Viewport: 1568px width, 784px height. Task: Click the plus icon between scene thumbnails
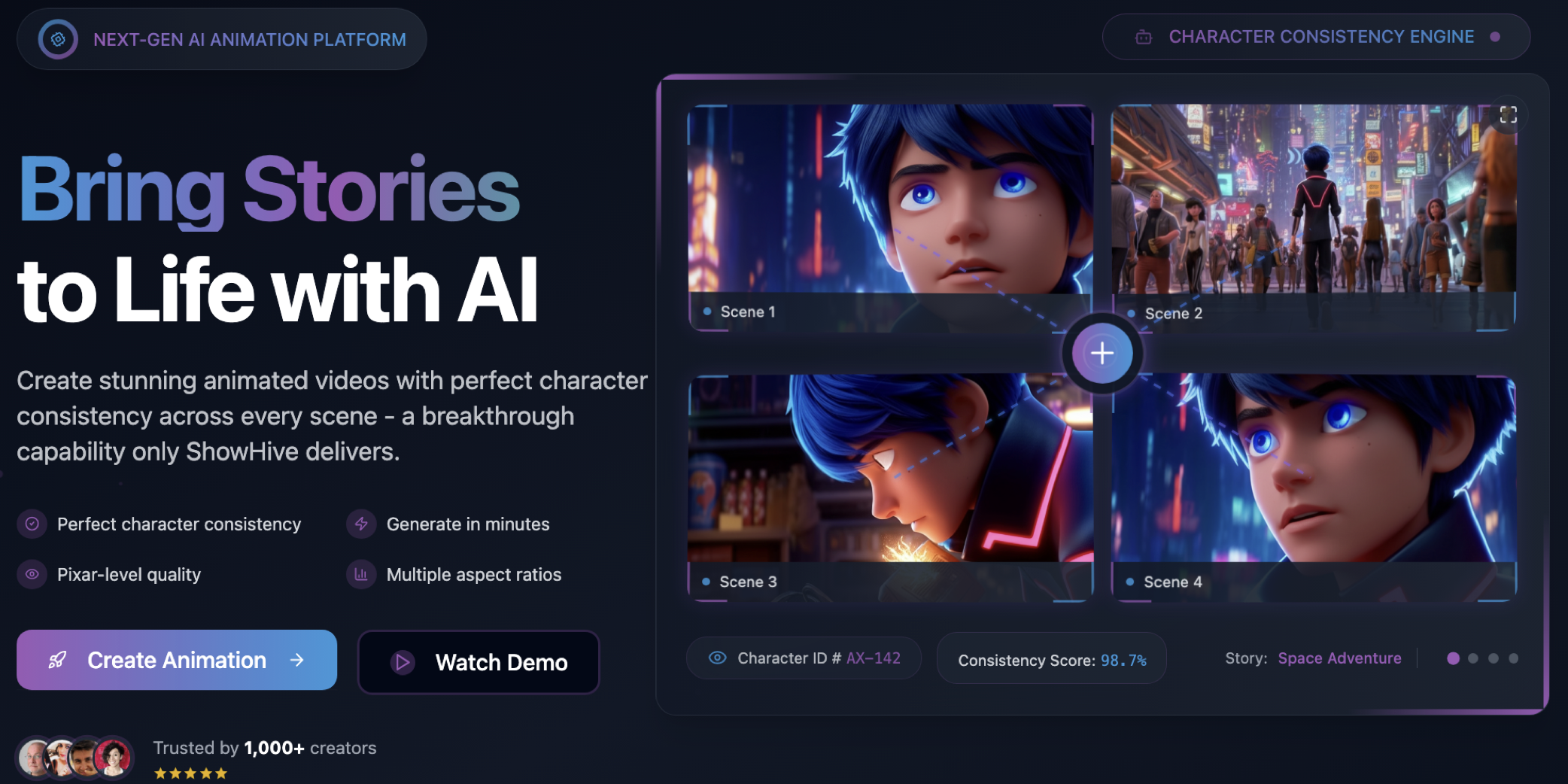click(1102, 353)
